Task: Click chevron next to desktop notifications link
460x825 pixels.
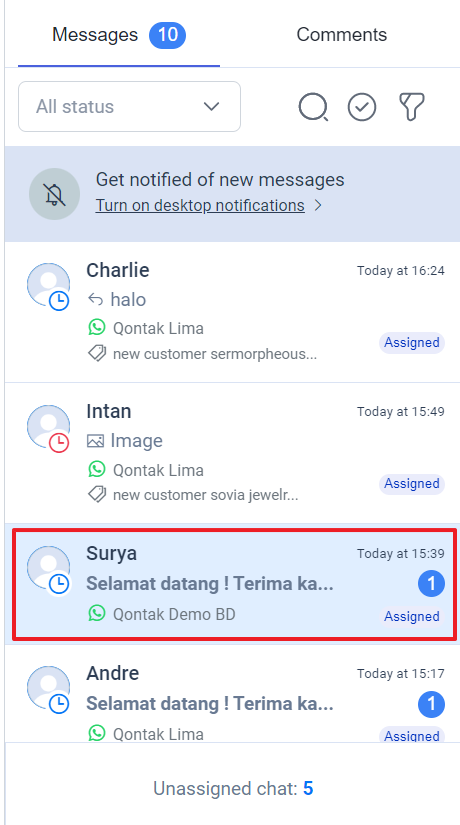Action: [x=318, y=205]
